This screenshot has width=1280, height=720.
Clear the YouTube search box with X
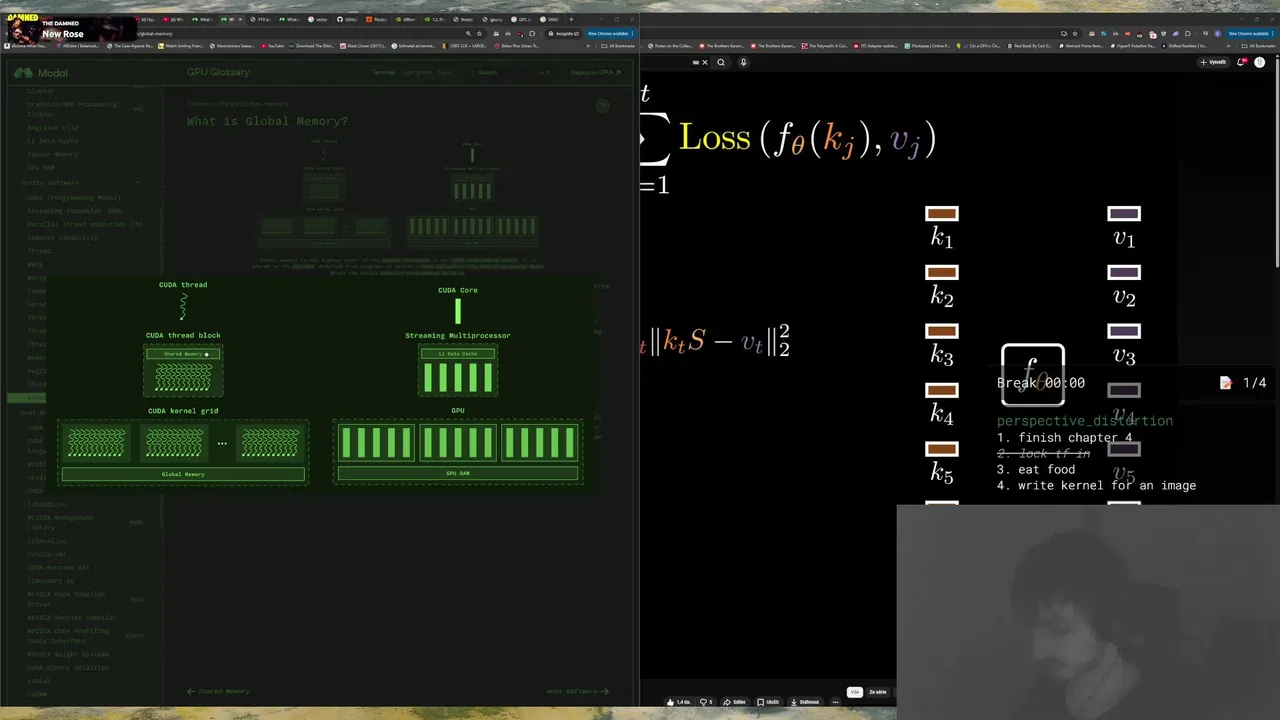[x=705, y=62]
